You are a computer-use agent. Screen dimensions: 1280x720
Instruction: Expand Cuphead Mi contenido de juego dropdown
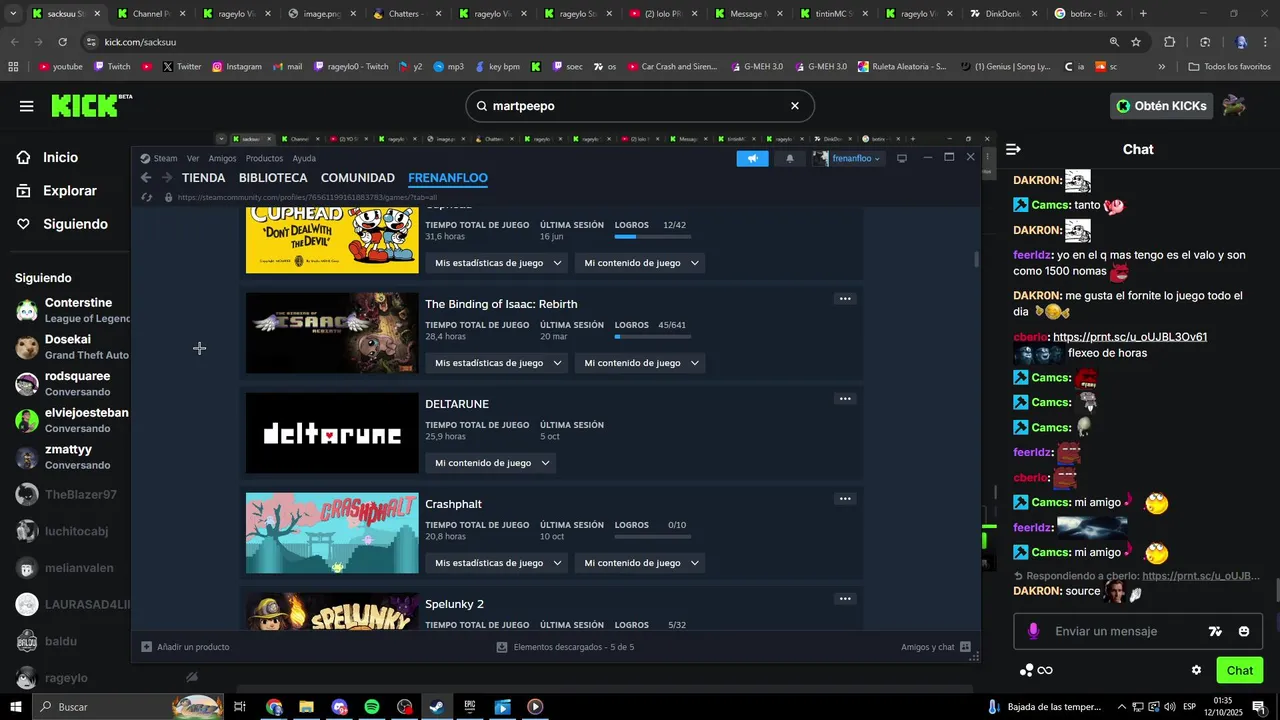(640, 263)
